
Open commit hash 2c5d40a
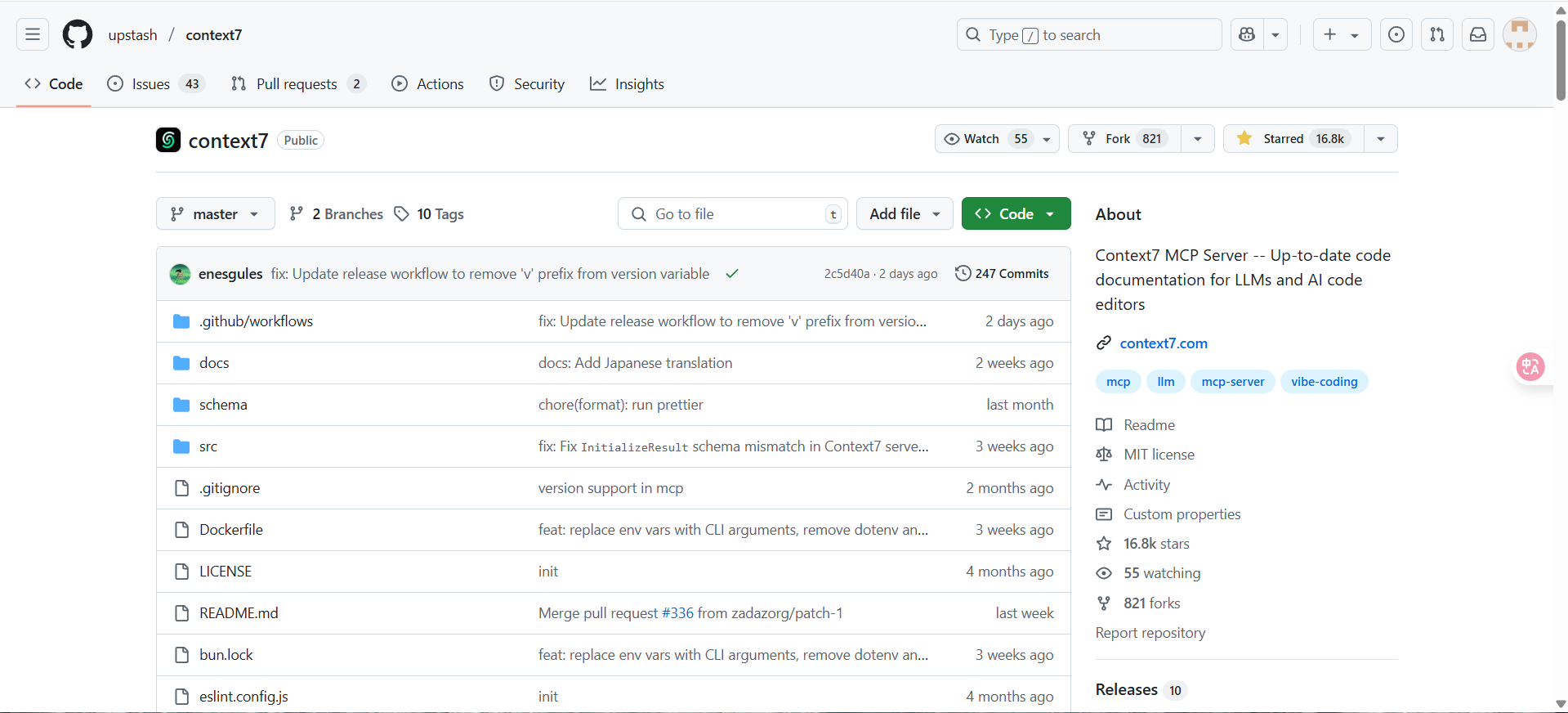pos(847,274)
